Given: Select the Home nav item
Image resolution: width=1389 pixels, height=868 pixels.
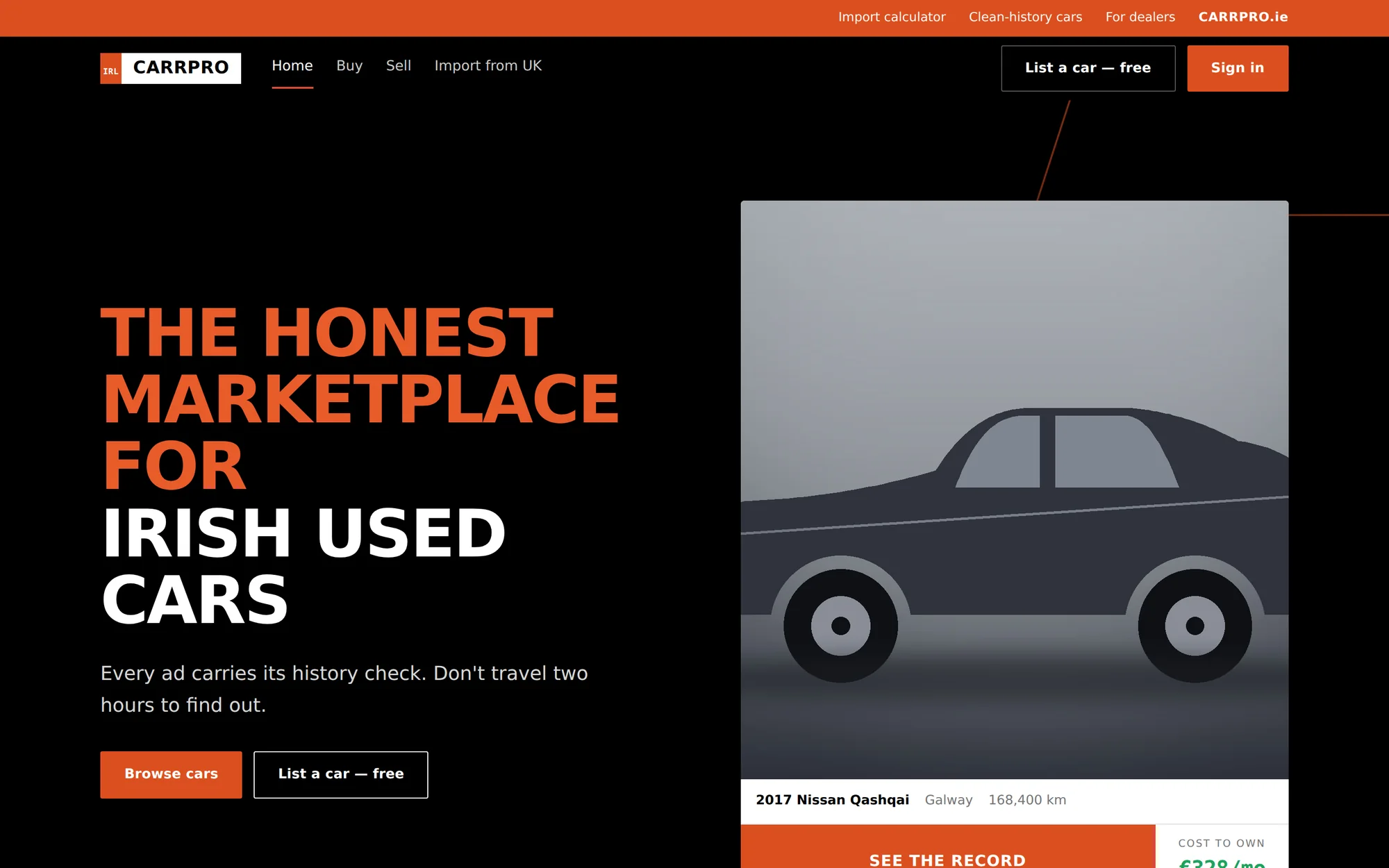Looking at the screenshot, I should 292,66.
